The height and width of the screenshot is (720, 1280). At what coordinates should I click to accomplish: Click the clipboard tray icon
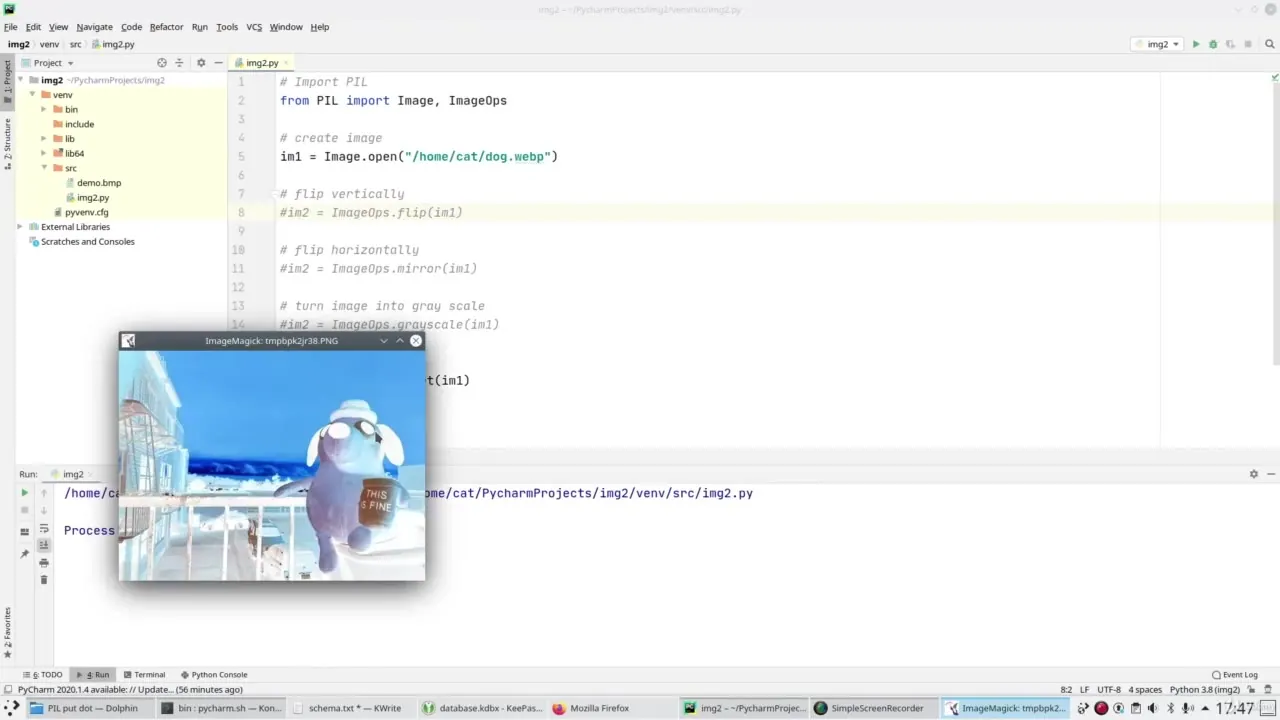point(1135,708)
